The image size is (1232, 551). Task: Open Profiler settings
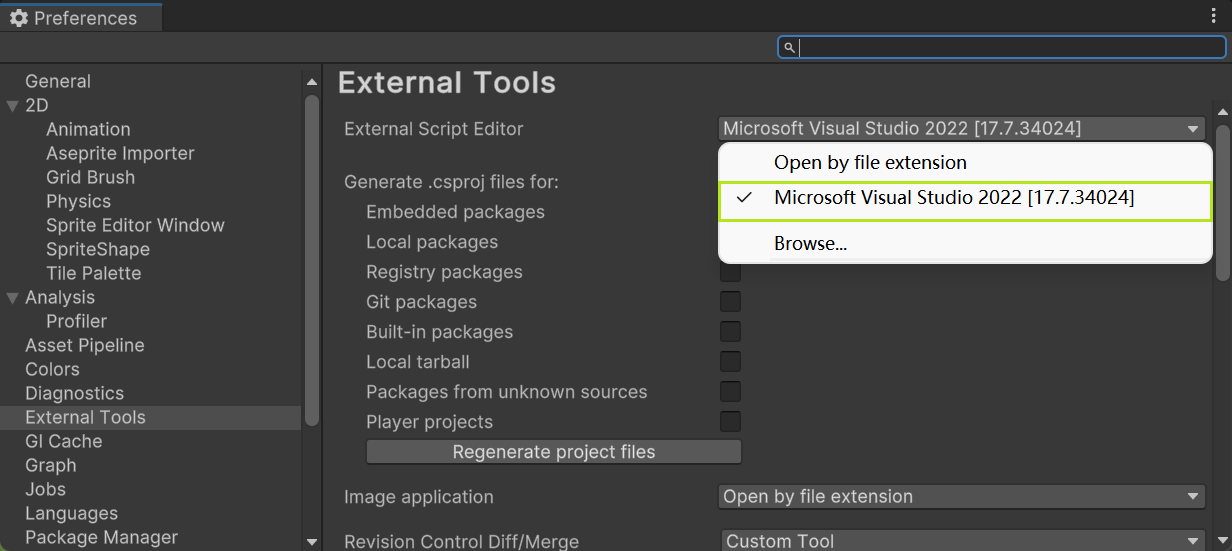76,321
